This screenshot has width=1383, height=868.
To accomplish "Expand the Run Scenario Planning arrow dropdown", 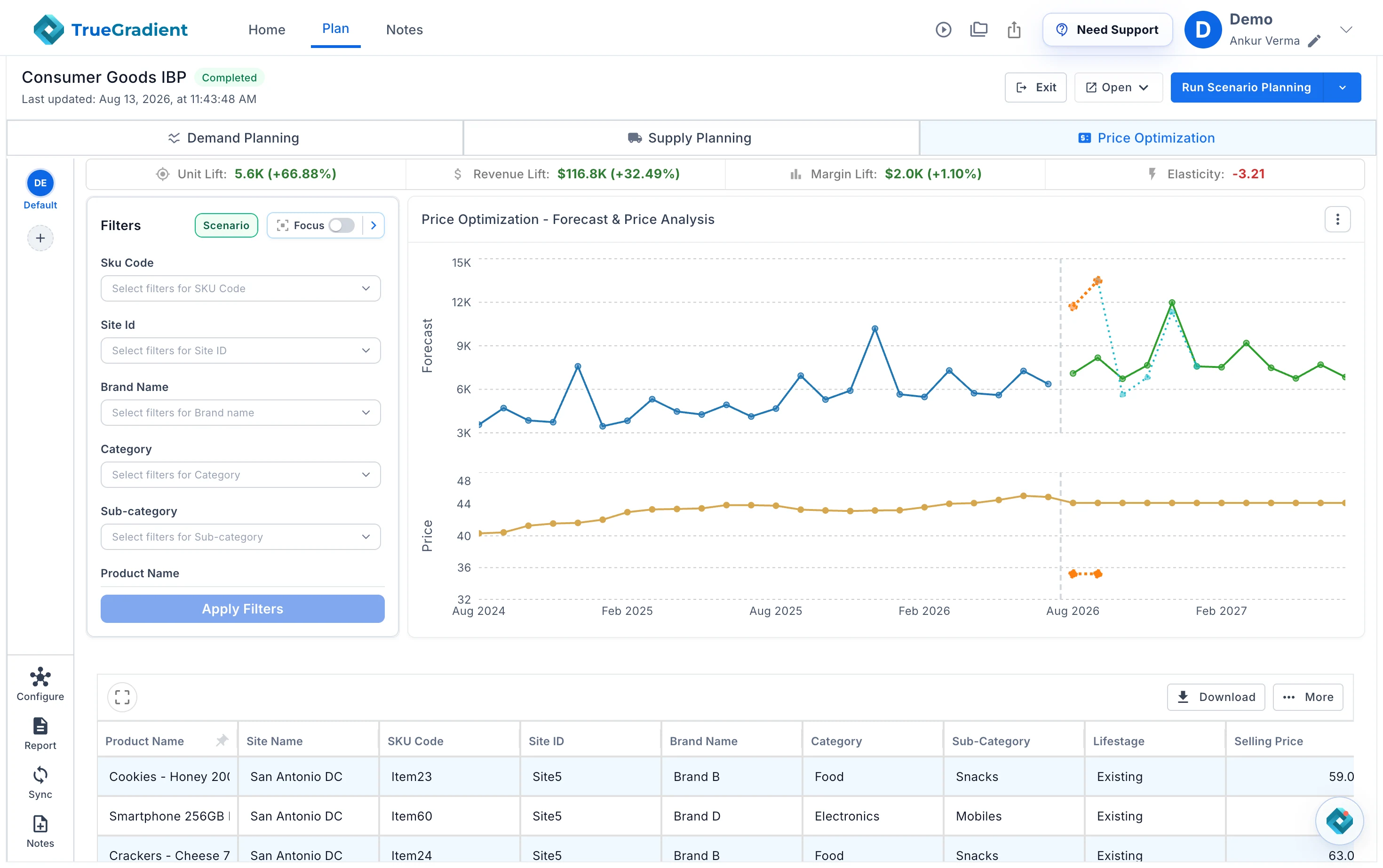I will pos(1342,87).
